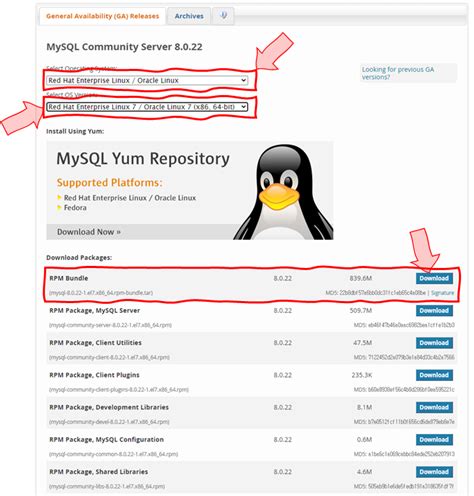The width and height of the screenshot is (474, 496).
Task: Select 'RPM Package, Development Libraries' title text
Action: click(109, 407)
